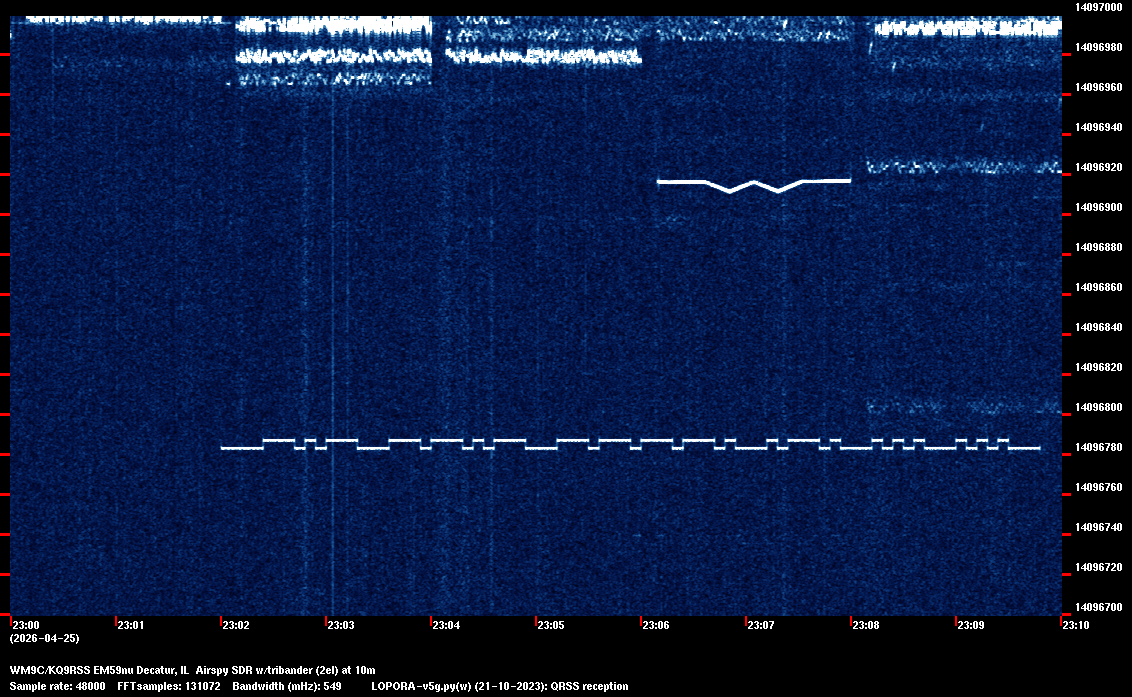Select the 14096860 frequency scale label
This screenshot has width=1132, height=697.
(1097, 287)
